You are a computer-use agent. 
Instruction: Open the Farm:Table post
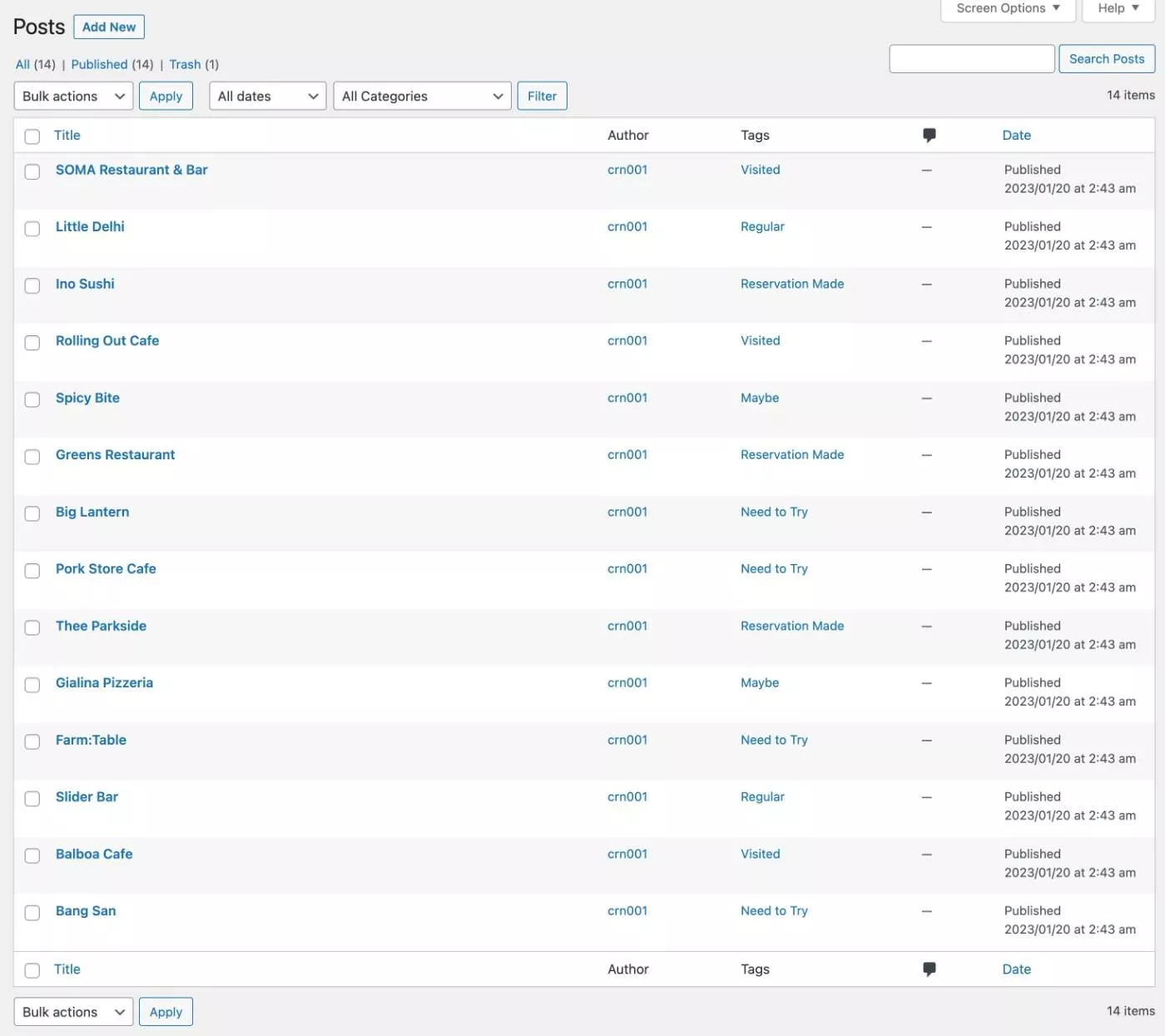tap(91, 741)
